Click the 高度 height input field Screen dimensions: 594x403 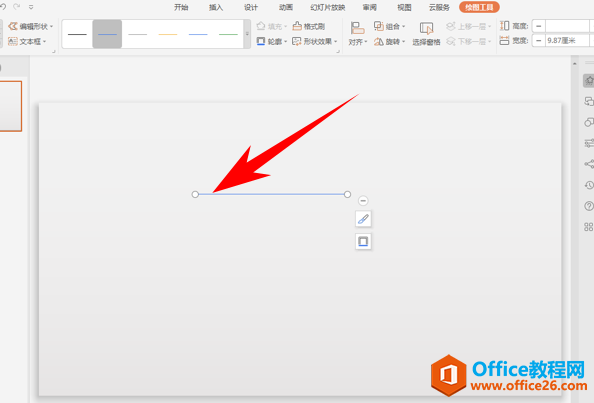pyautogui.click(x=567, y=26)
